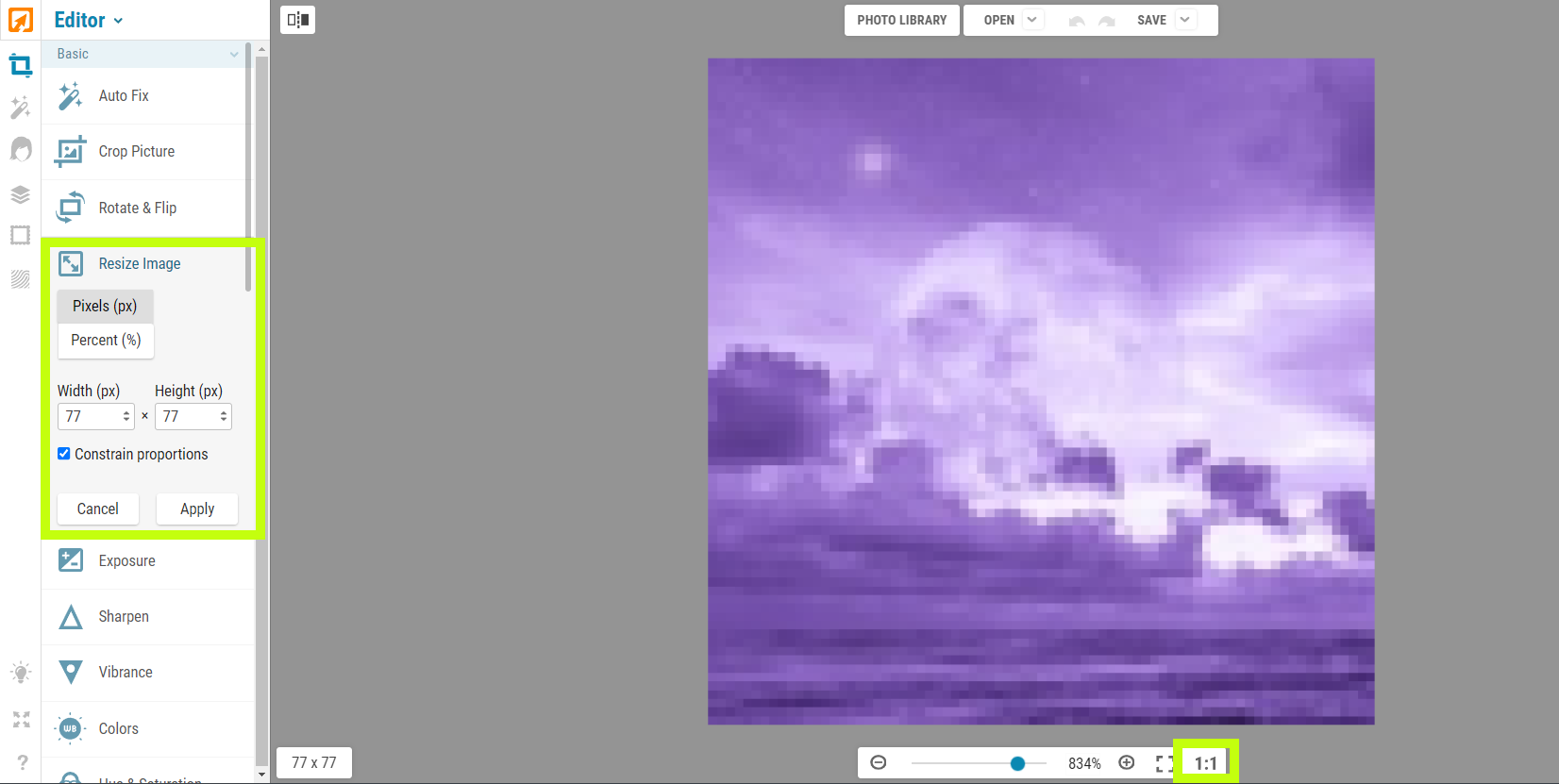This screenshot has width=1559, height=784.
Task: Zoom out with the minus icon
Action: coord(879,762)
